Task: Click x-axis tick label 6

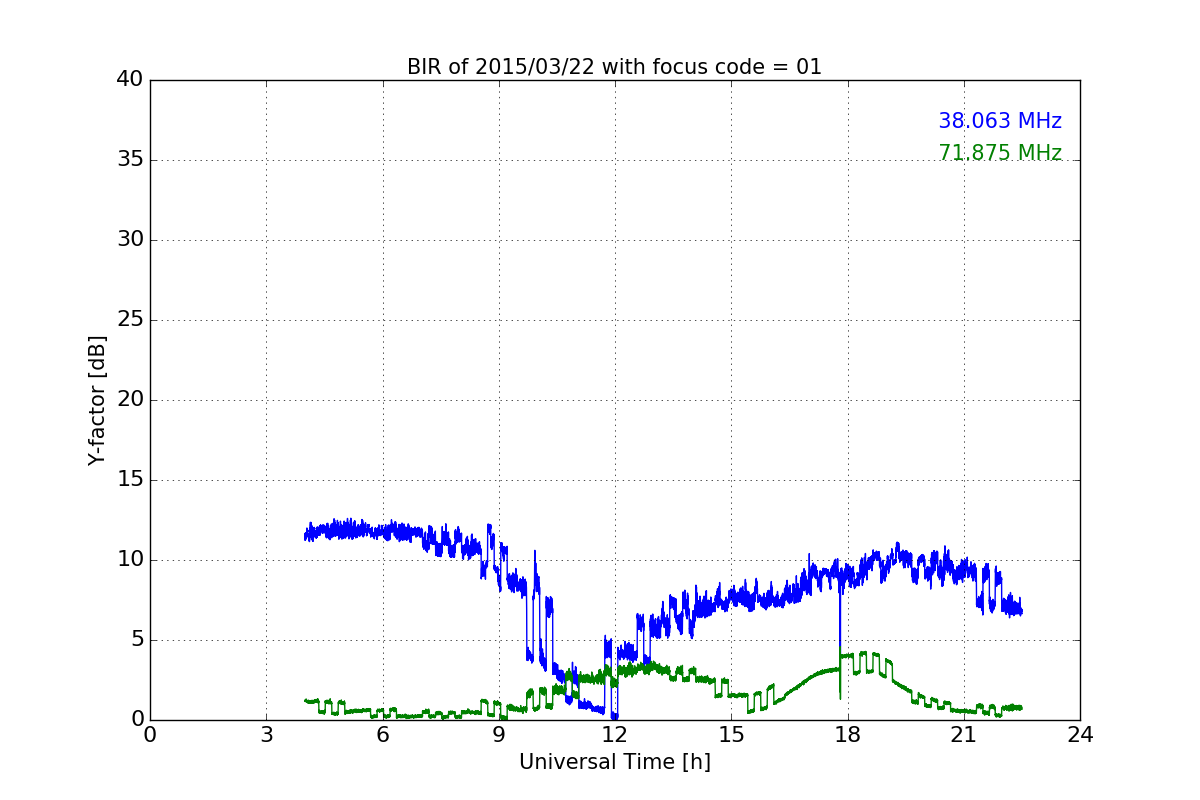Action: [x=382, y=735]
